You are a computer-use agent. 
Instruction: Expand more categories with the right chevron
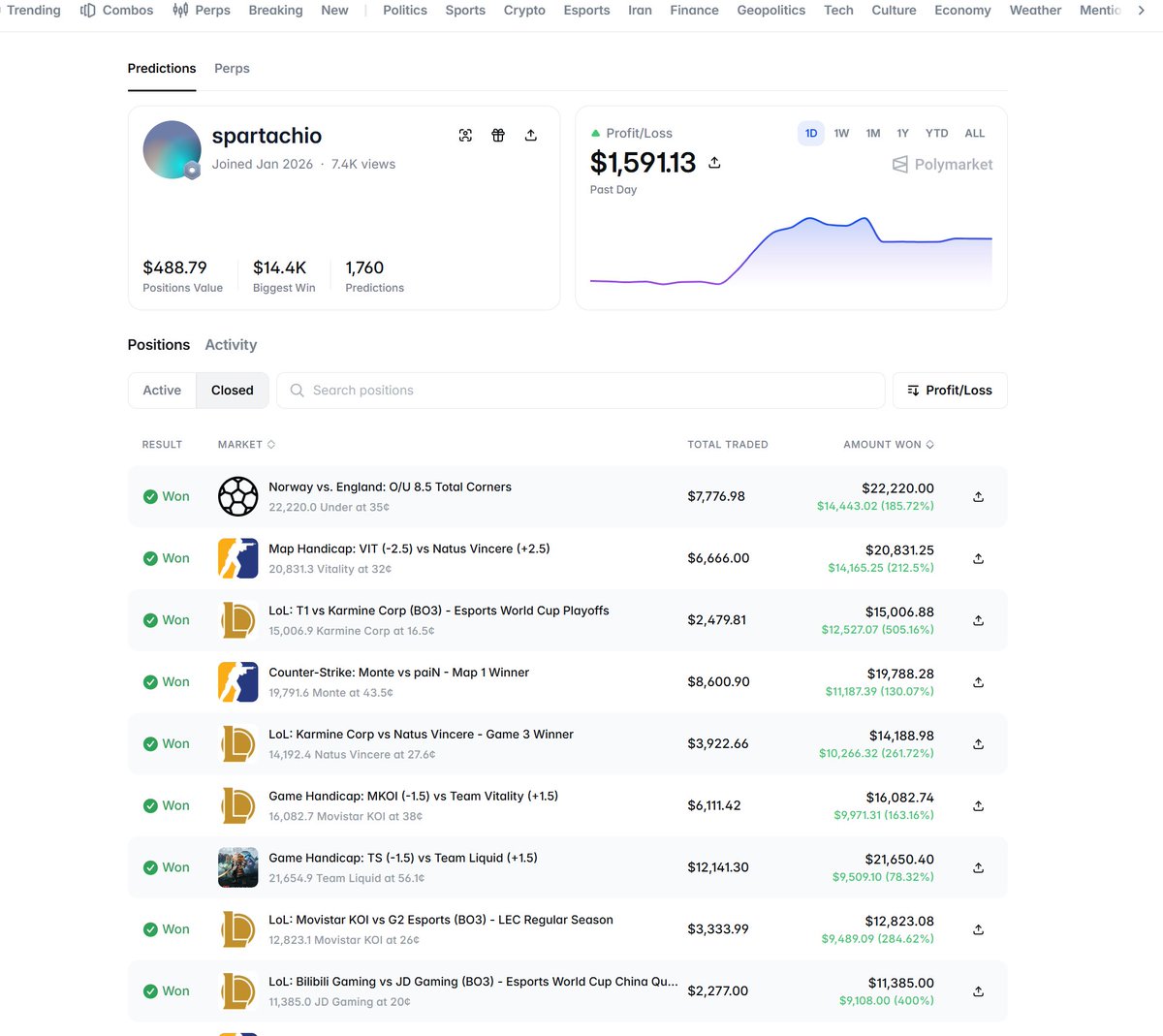pyautogui.click(x=1142, y=11)
